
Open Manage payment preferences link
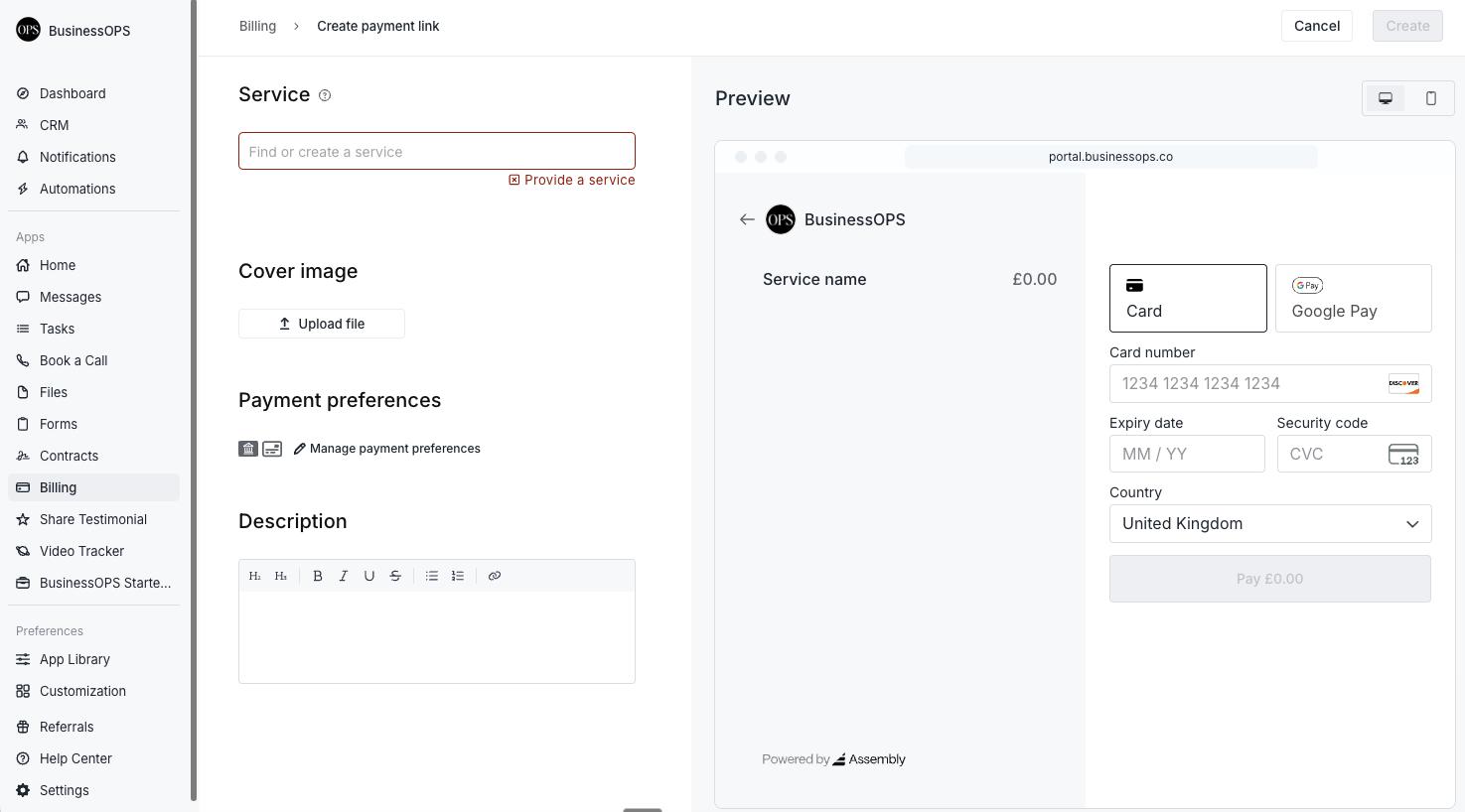click(394, 448)
